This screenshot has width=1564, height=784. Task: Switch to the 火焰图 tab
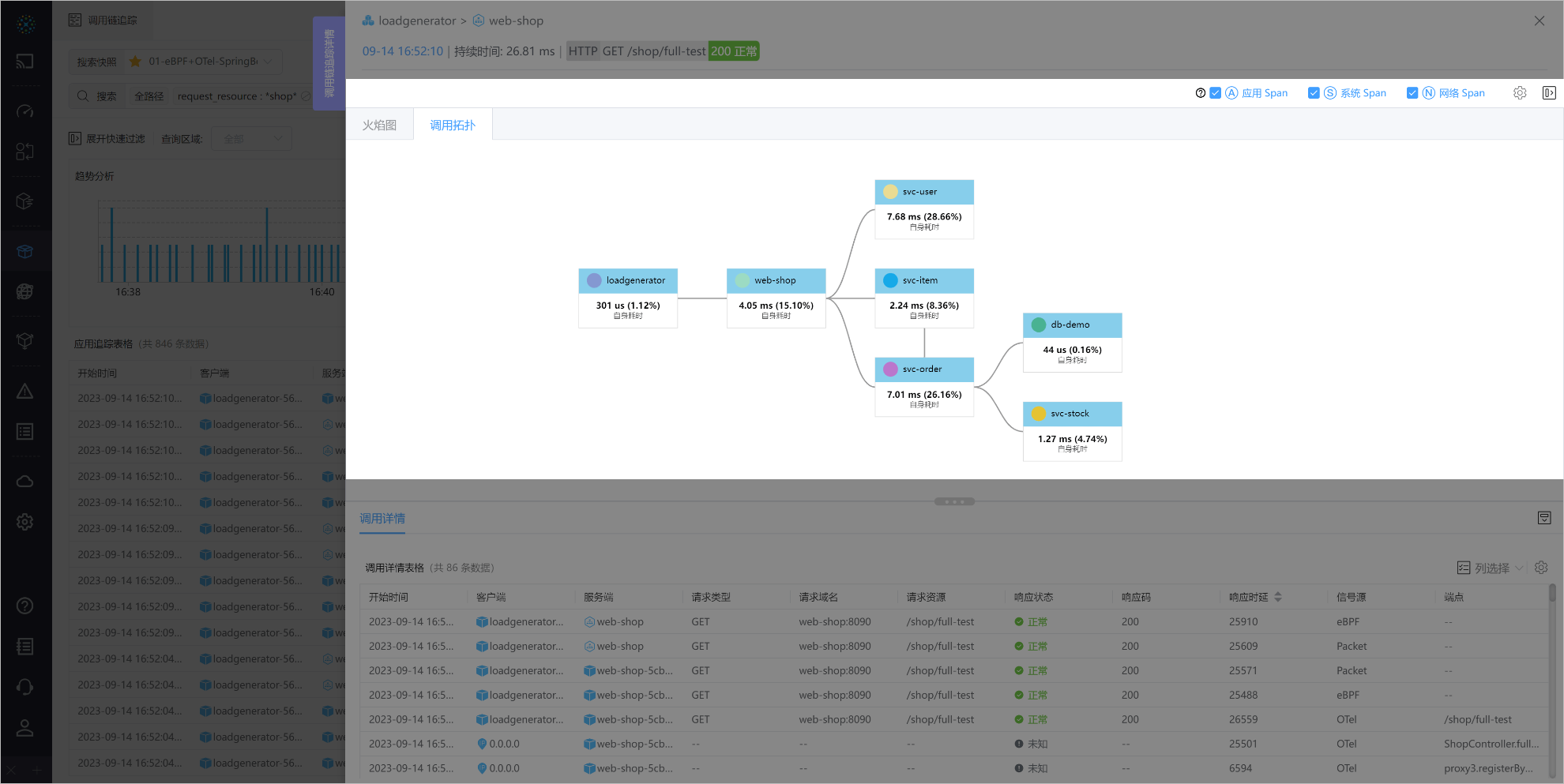[379, 125]
